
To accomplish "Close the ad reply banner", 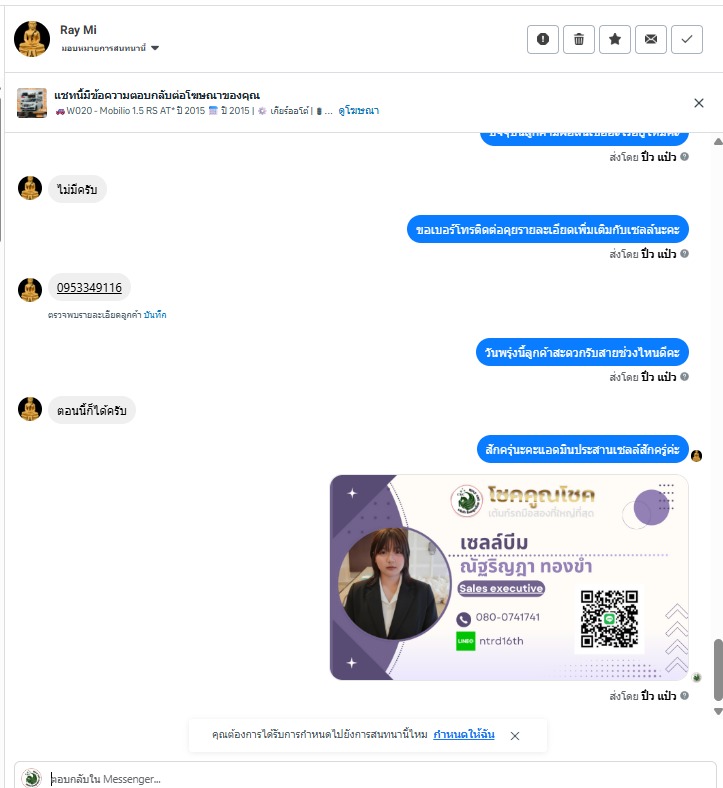I will point(698,103).
